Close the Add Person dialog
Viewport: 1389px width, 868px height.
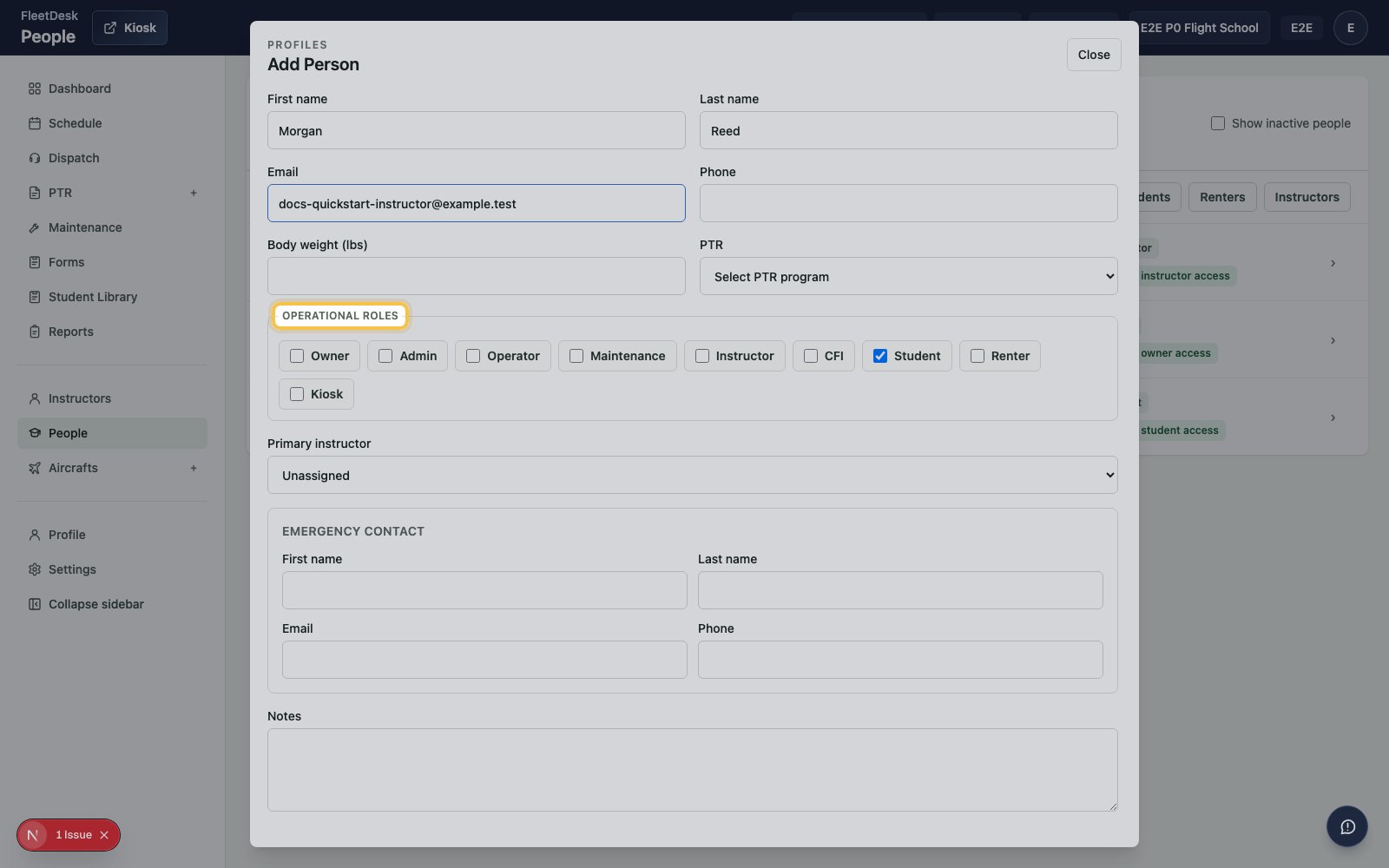pos(1094,55)
